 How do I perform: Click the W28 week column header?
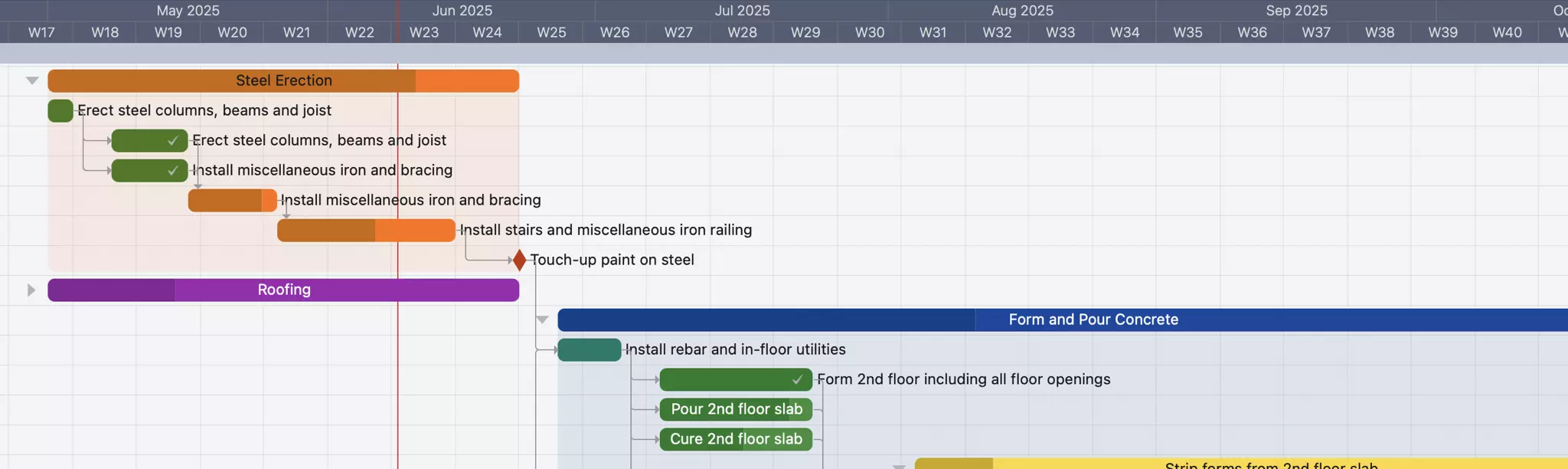pyautogui.click(x=742, y=33)
